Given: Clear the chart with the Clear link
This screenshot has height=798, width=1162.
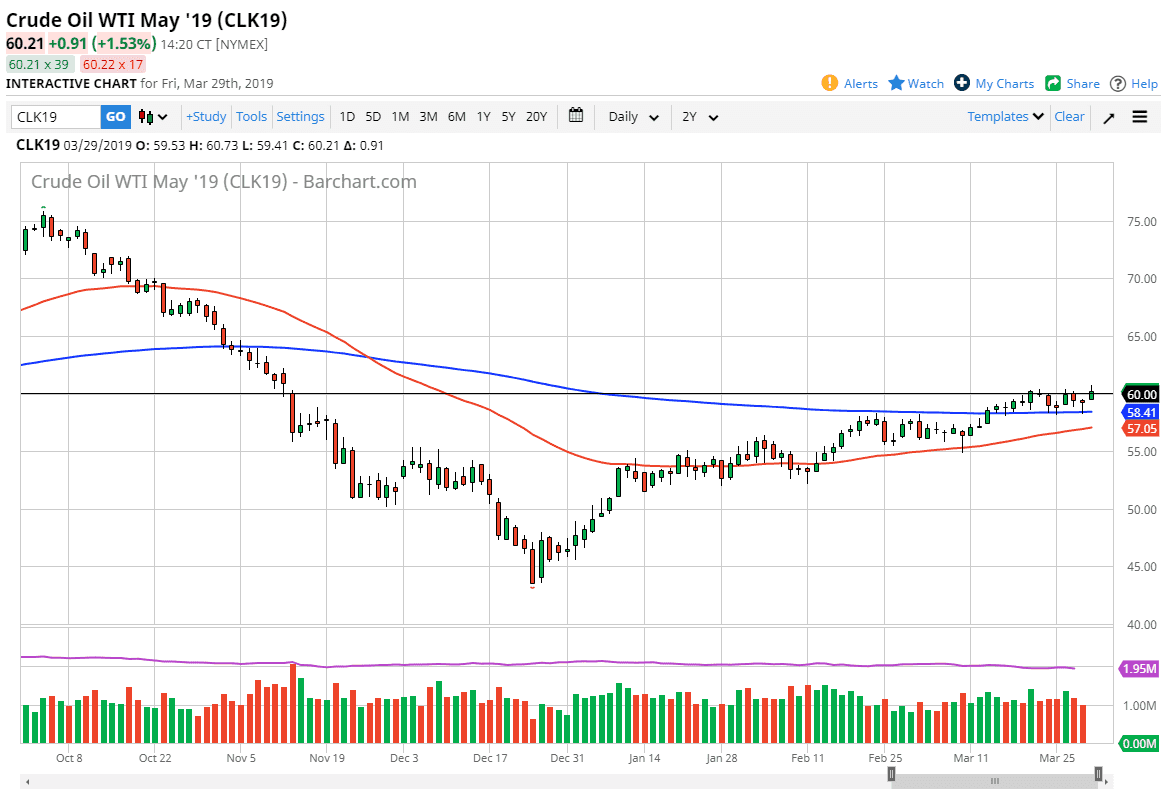Looking at the screenshot, I should (x=1069, y=116).
